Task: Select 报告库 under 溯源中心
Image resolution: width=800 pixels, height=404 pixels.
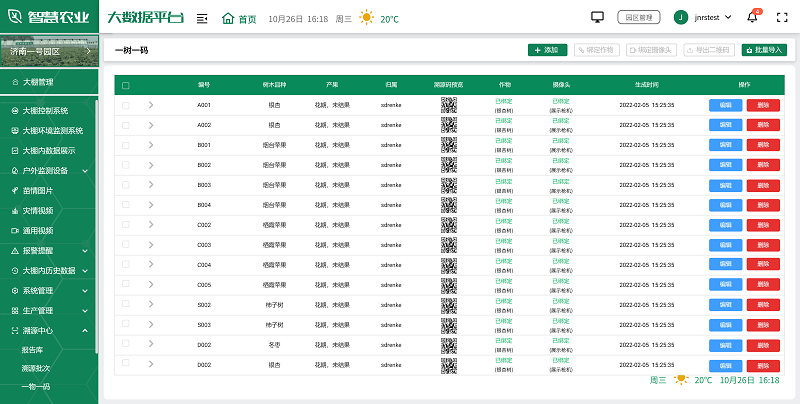Action: click(x=32, y=350)
